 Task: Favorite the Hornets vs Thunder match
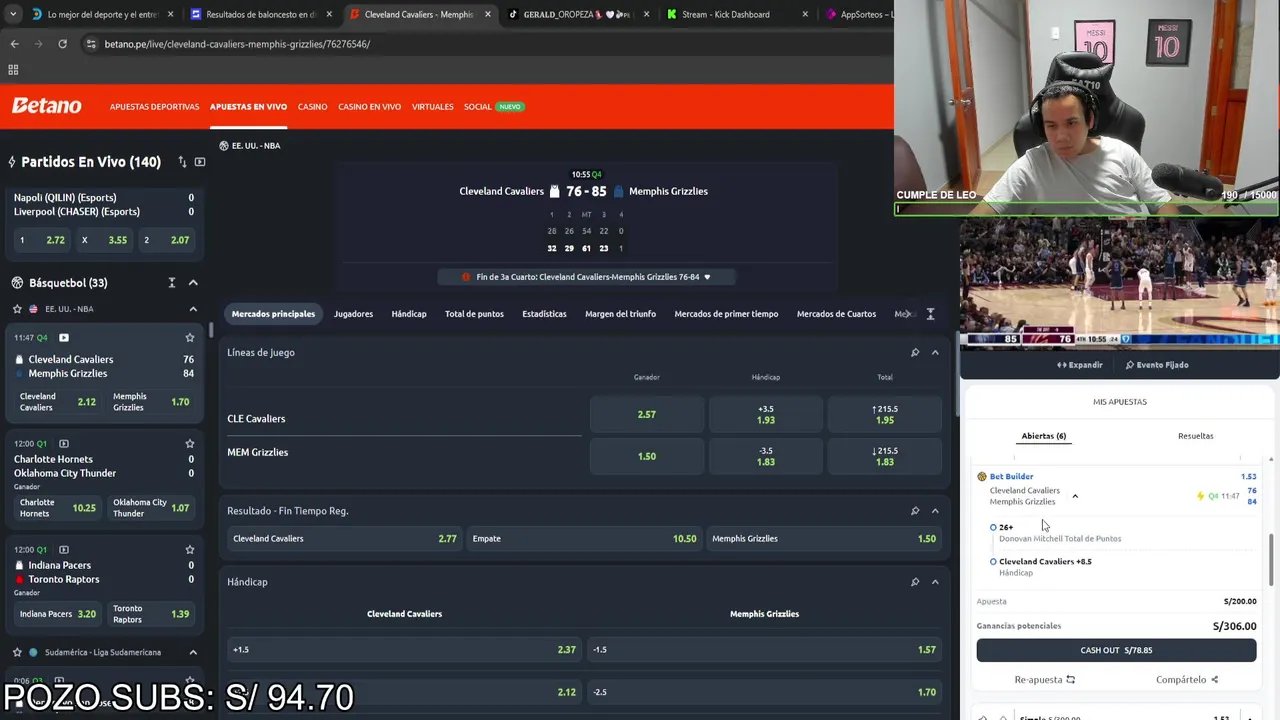pyautogui.click(x=190, y=444)
